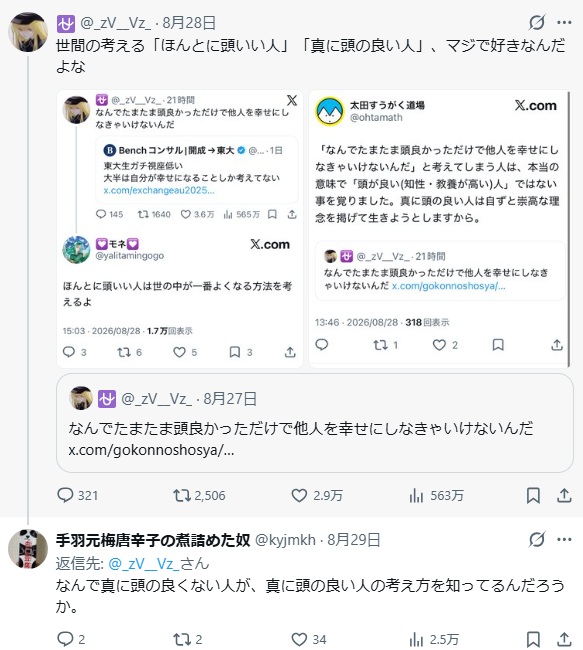583x650 pixels.
Task: Open right screenshot image of 太田すうがく道場
Action: click(x=439, y=229)
